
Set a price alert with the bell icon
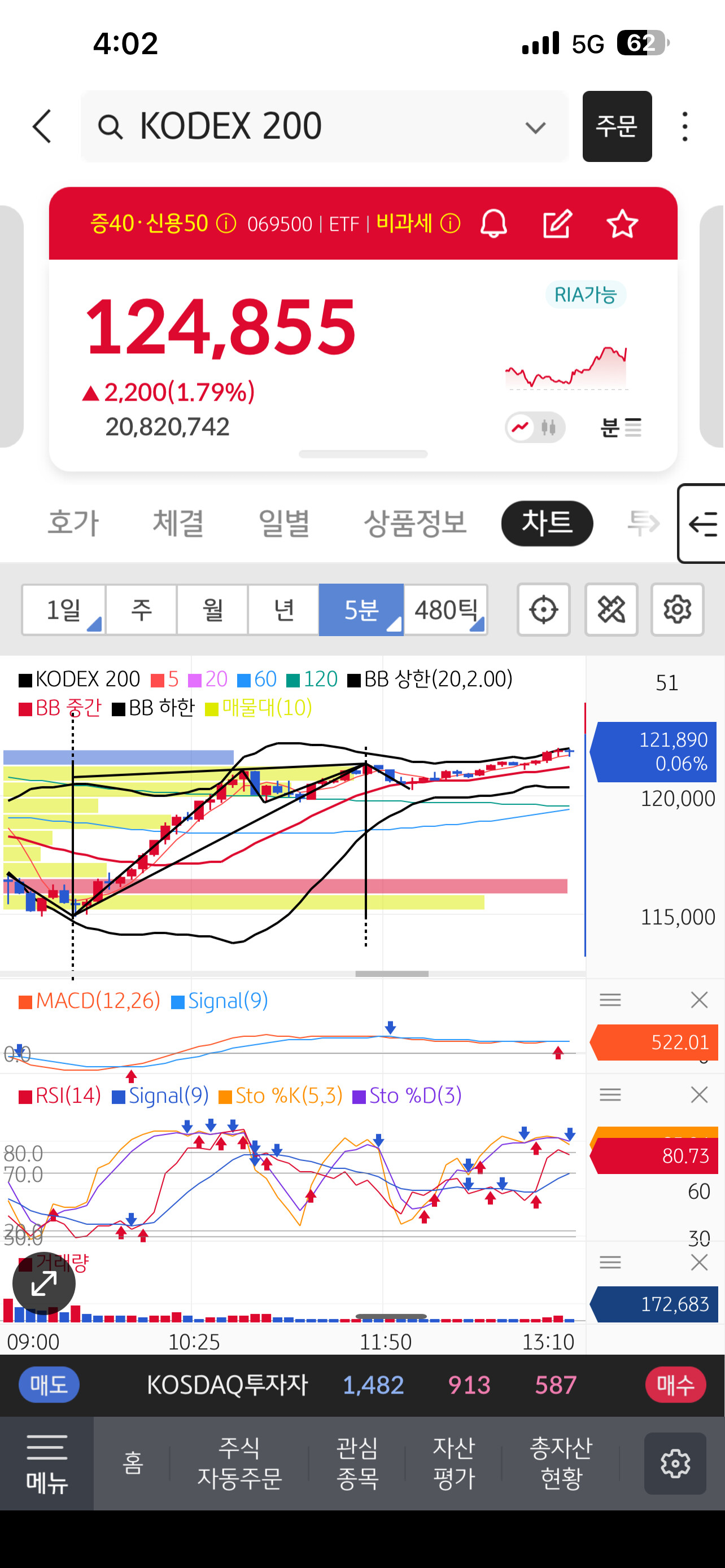click(x=493, y=224)
